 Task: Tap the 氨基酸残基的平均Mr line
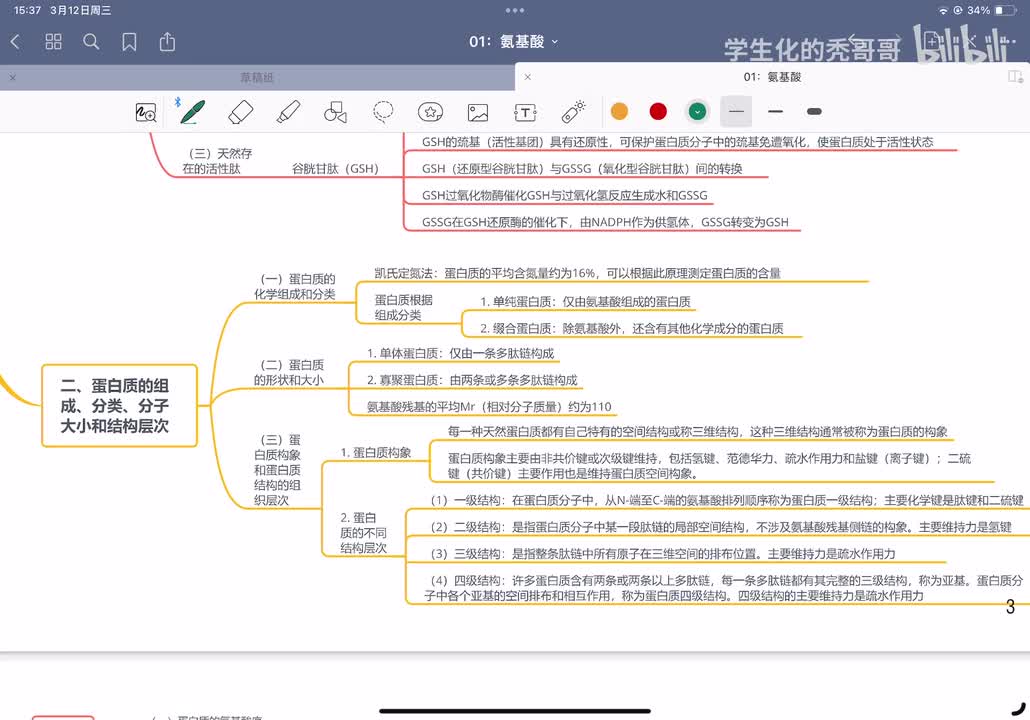coord(489,407)
